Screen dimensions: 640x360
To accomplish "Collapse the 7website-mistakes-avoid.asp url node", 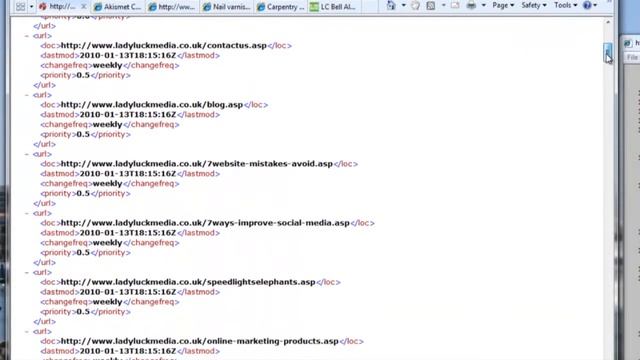I will (x=27, y=154).
